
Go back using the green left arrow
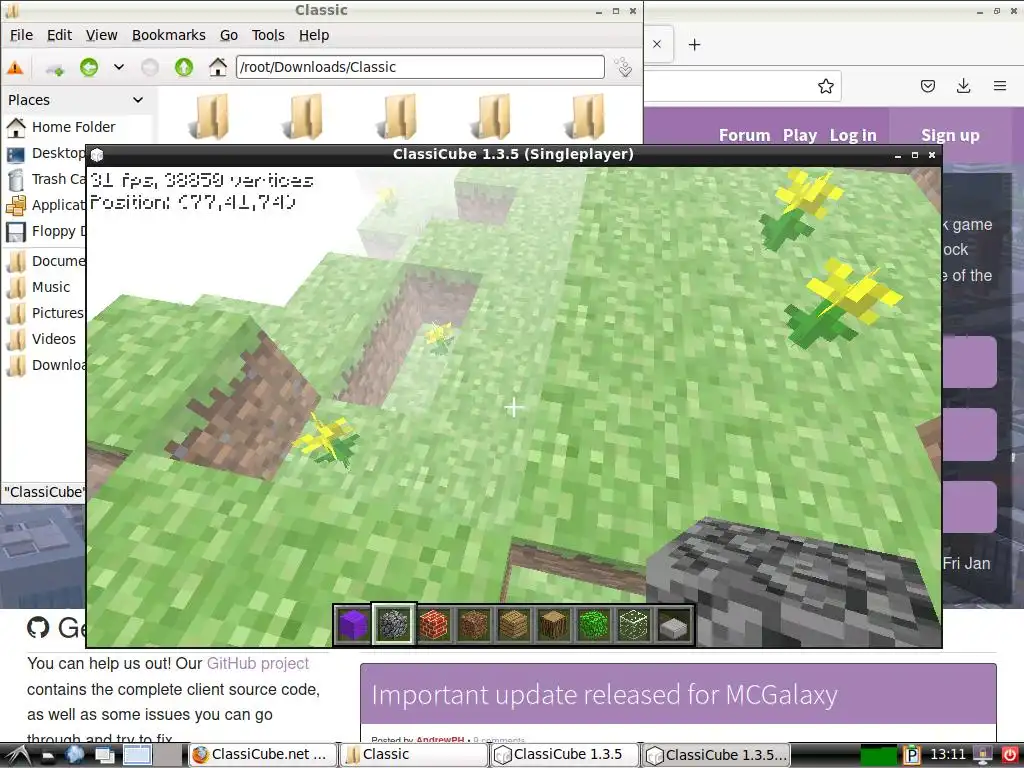89,67
